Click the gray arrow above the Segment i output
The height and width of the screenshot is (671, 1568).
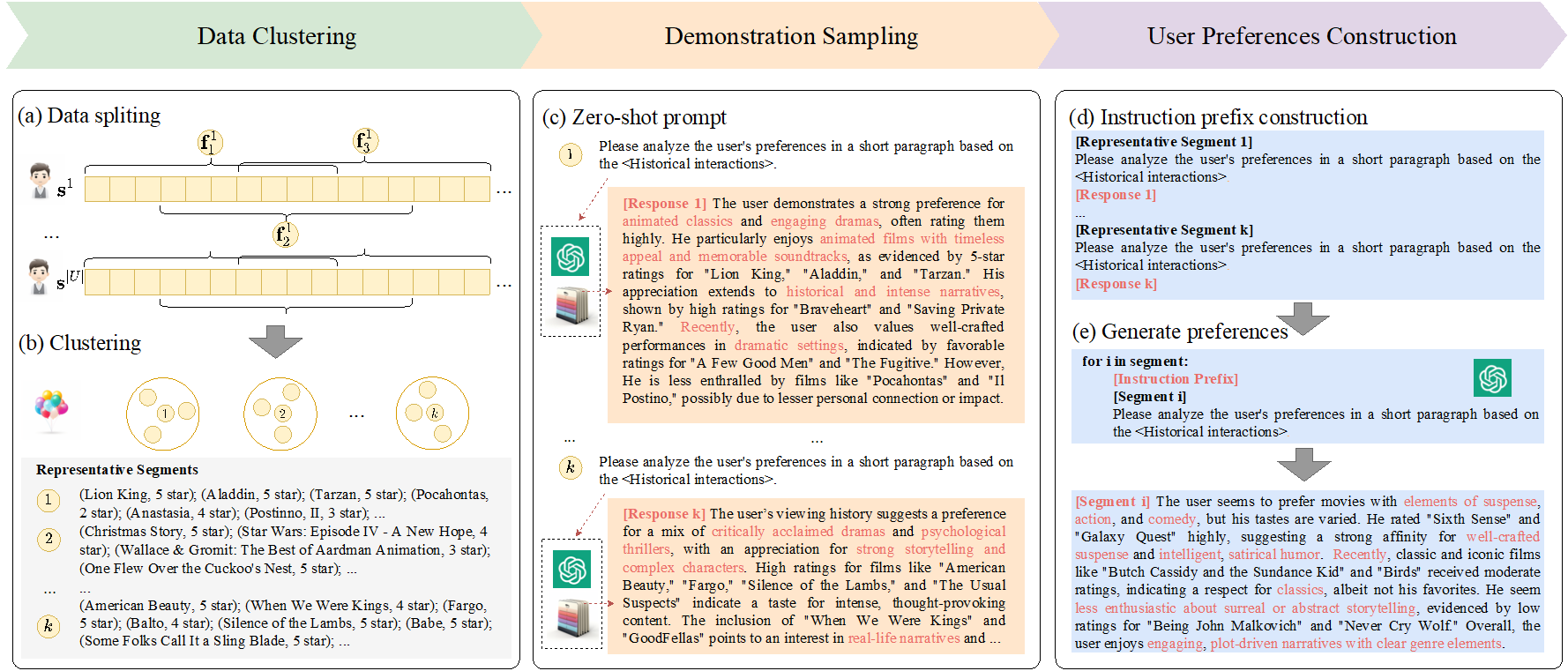pos(1303,464)
